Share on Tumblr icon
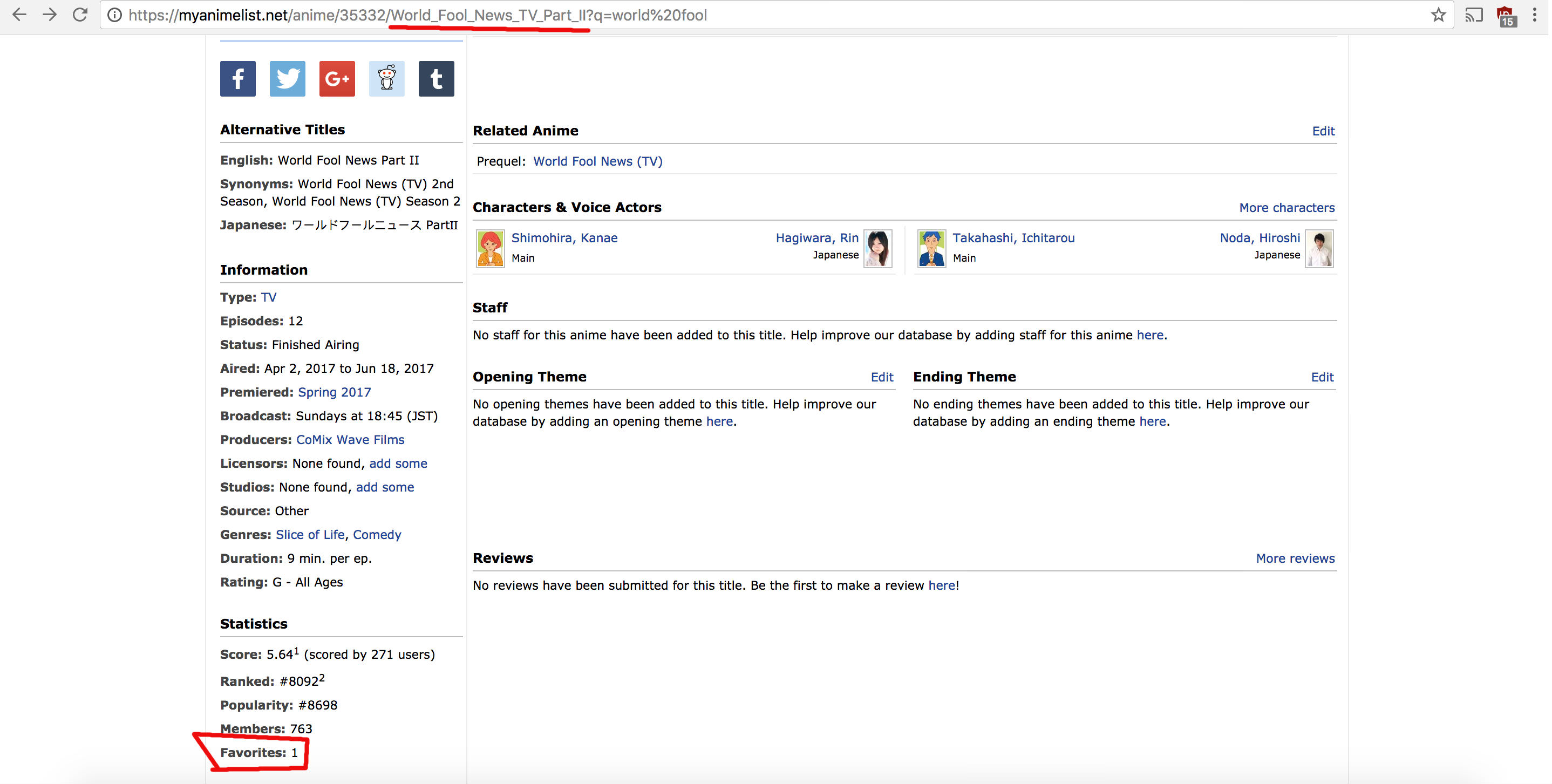This screenshot has width=1552, height=784. click(x=436, y=78)
